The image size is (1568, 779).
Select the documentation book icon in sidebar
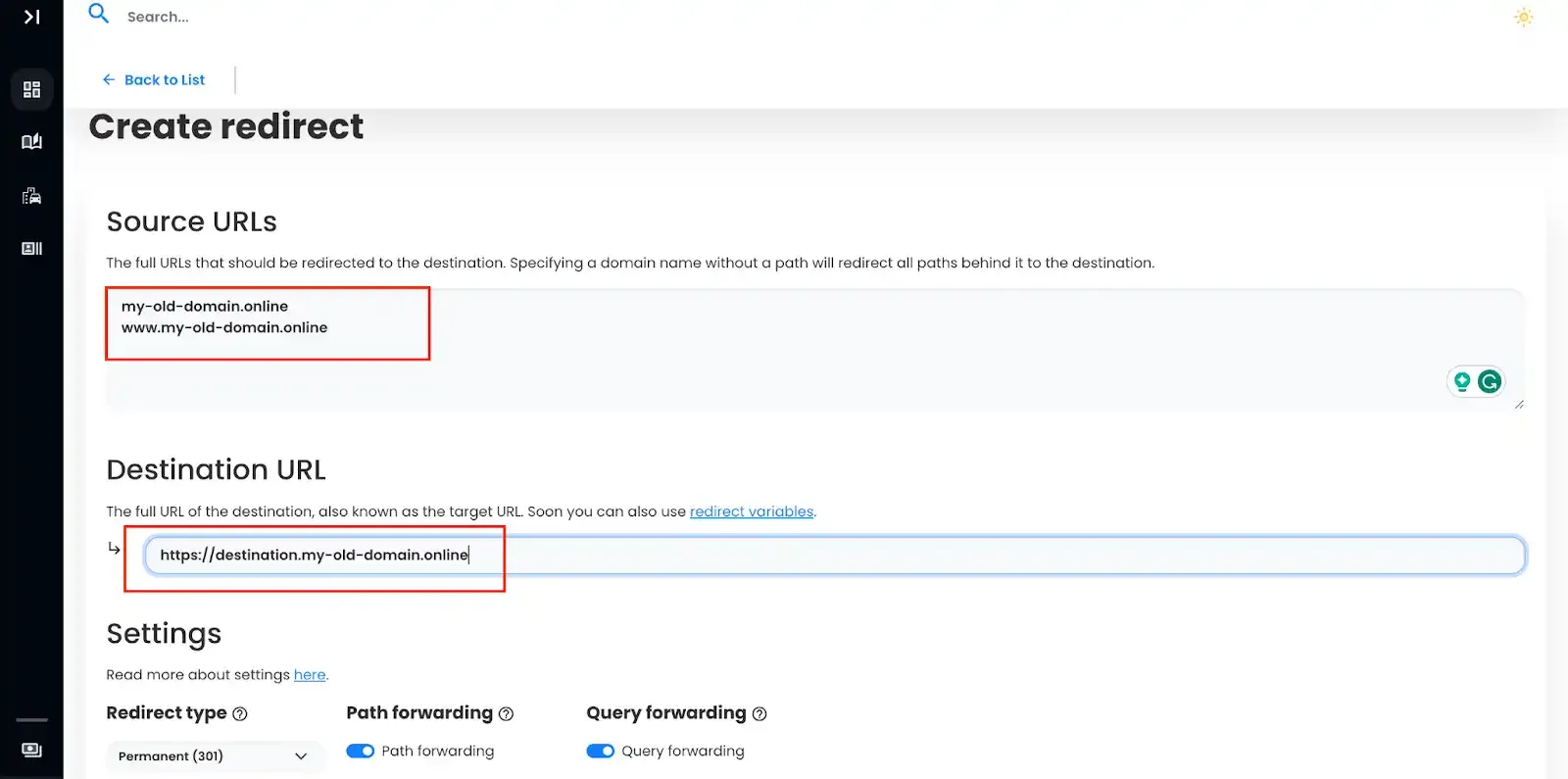tap(31, 141)
